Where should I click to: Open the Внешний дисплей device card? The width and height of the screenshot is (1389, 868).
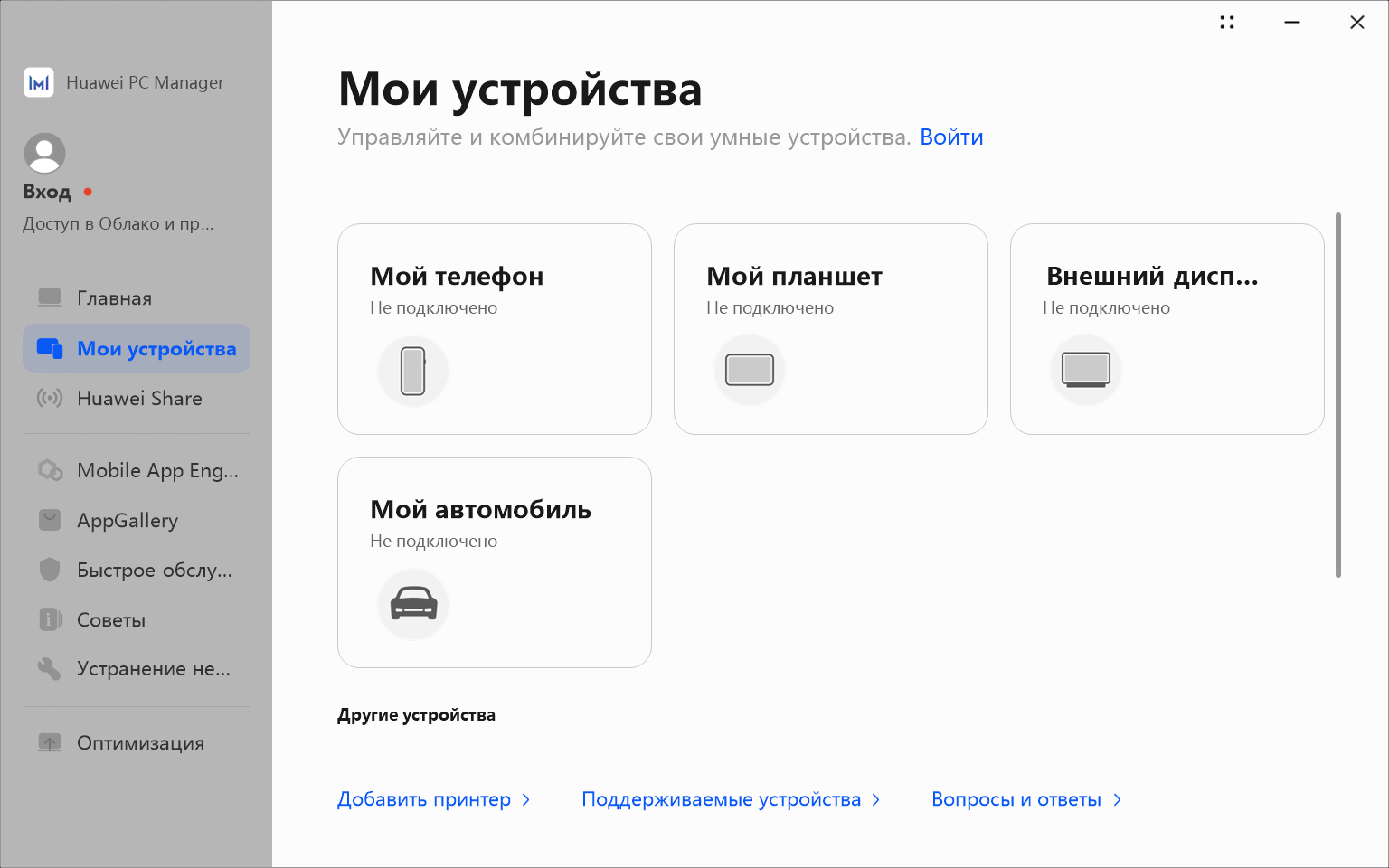tap(1167, 329)
